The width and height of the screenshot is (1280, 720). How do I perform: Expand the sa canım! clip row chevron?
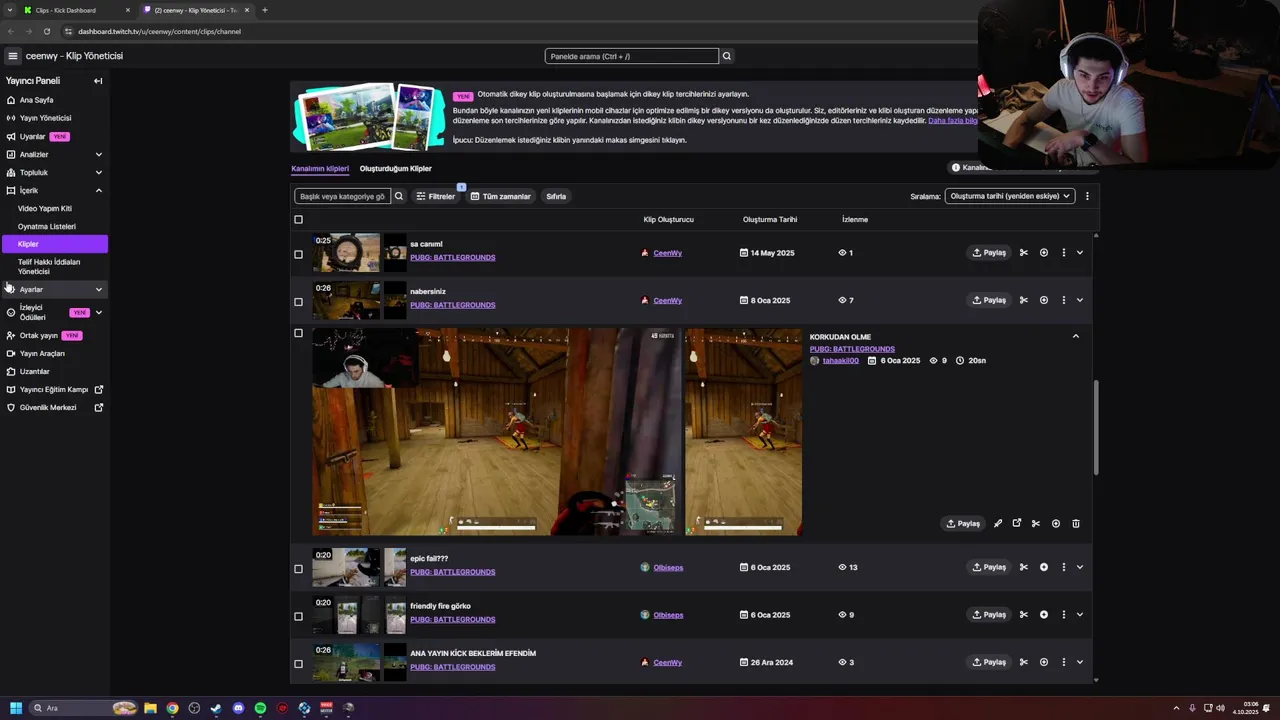tap(1080, 253)
